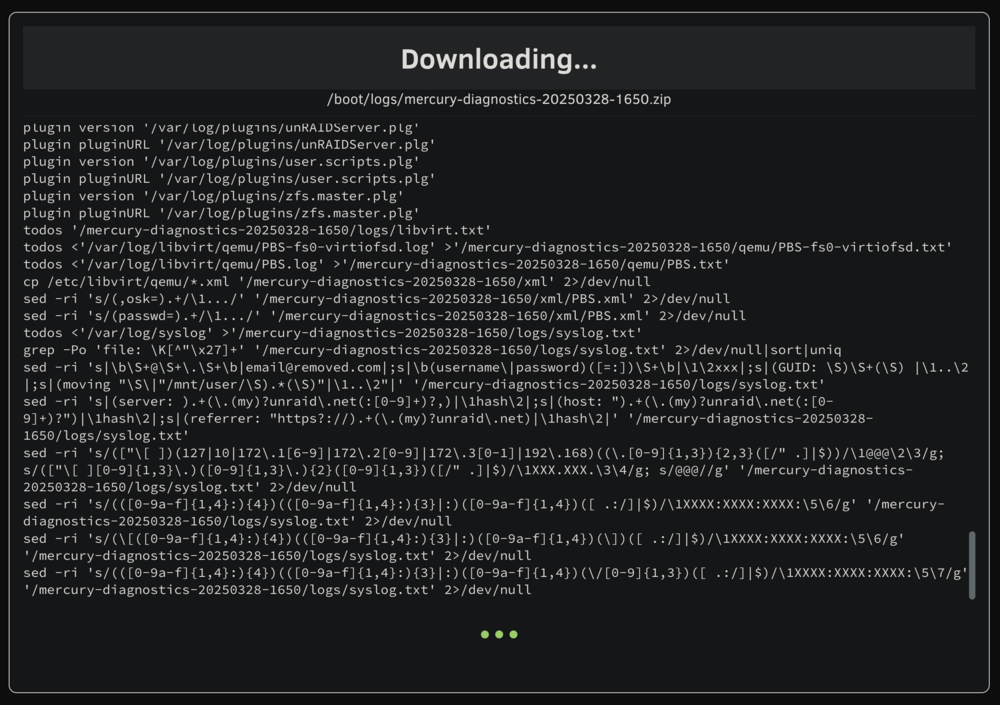The width and height of the screenshot is (1000, 705).
Task: Click the todos qemu/PBS.log line
Action: click(x=376, y=265)
